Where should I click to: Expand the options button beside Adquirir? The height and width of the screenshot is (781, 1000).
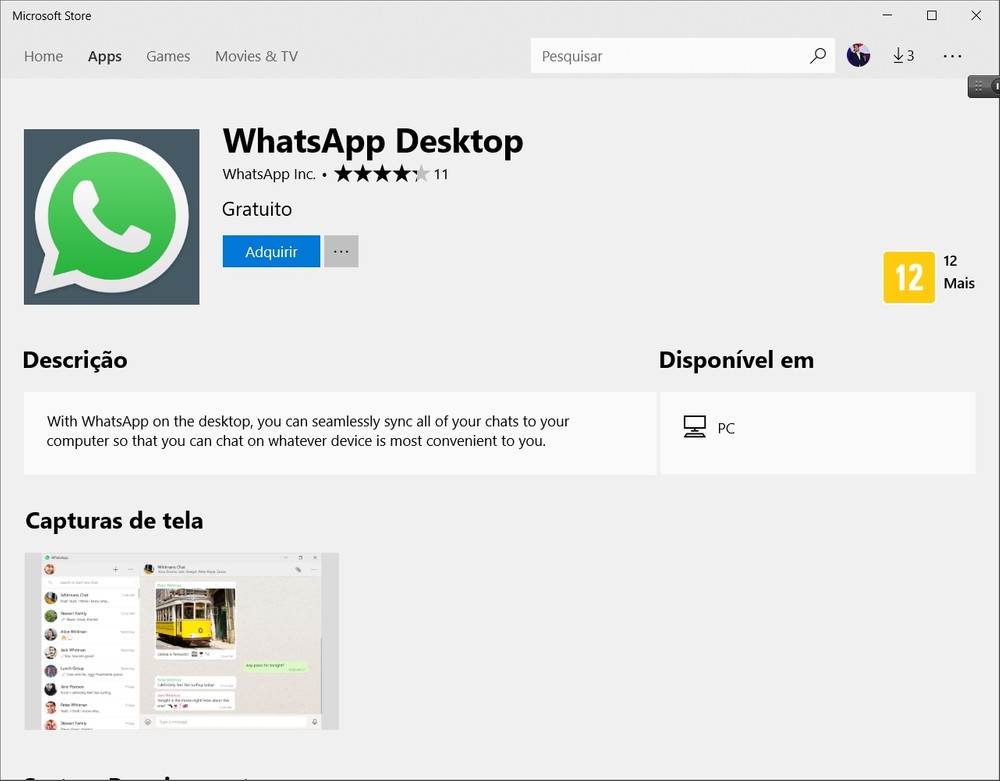pos(341,252)
